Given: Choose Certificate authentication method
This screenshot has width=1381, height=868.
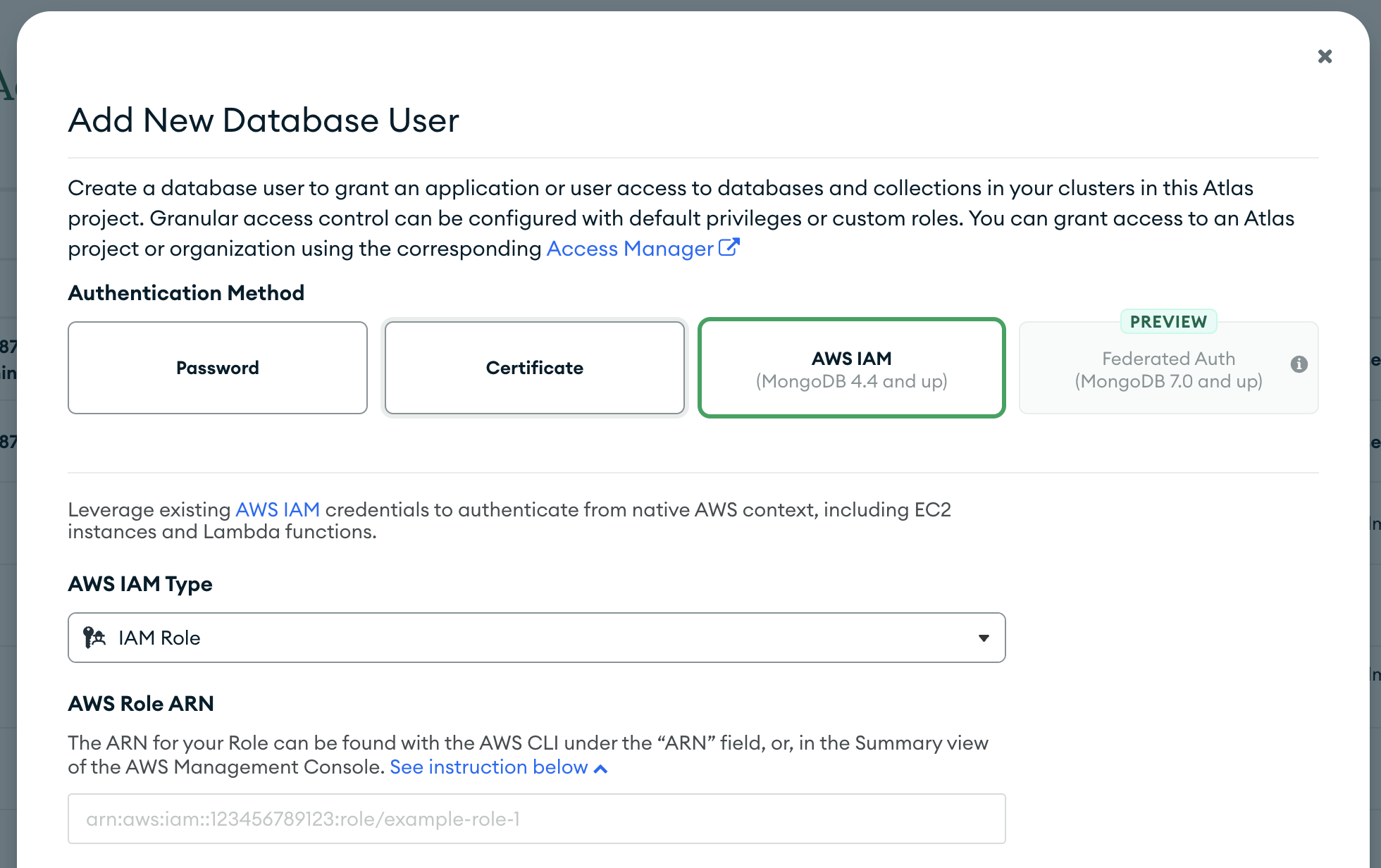Looking at the screenshot, I should 535,368.
